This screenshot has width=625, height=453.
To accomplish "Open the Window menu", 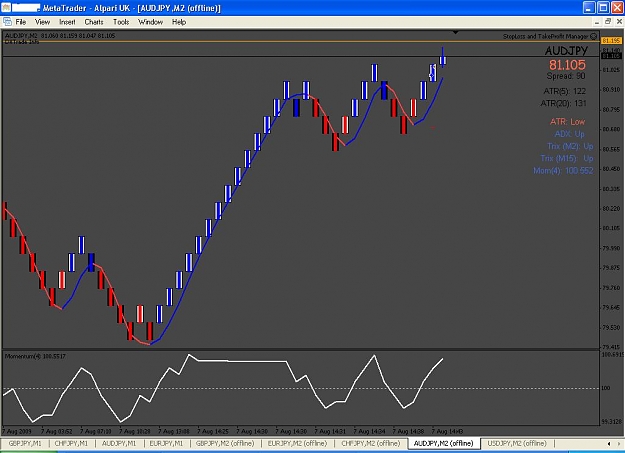I will [x=150, y=22].
